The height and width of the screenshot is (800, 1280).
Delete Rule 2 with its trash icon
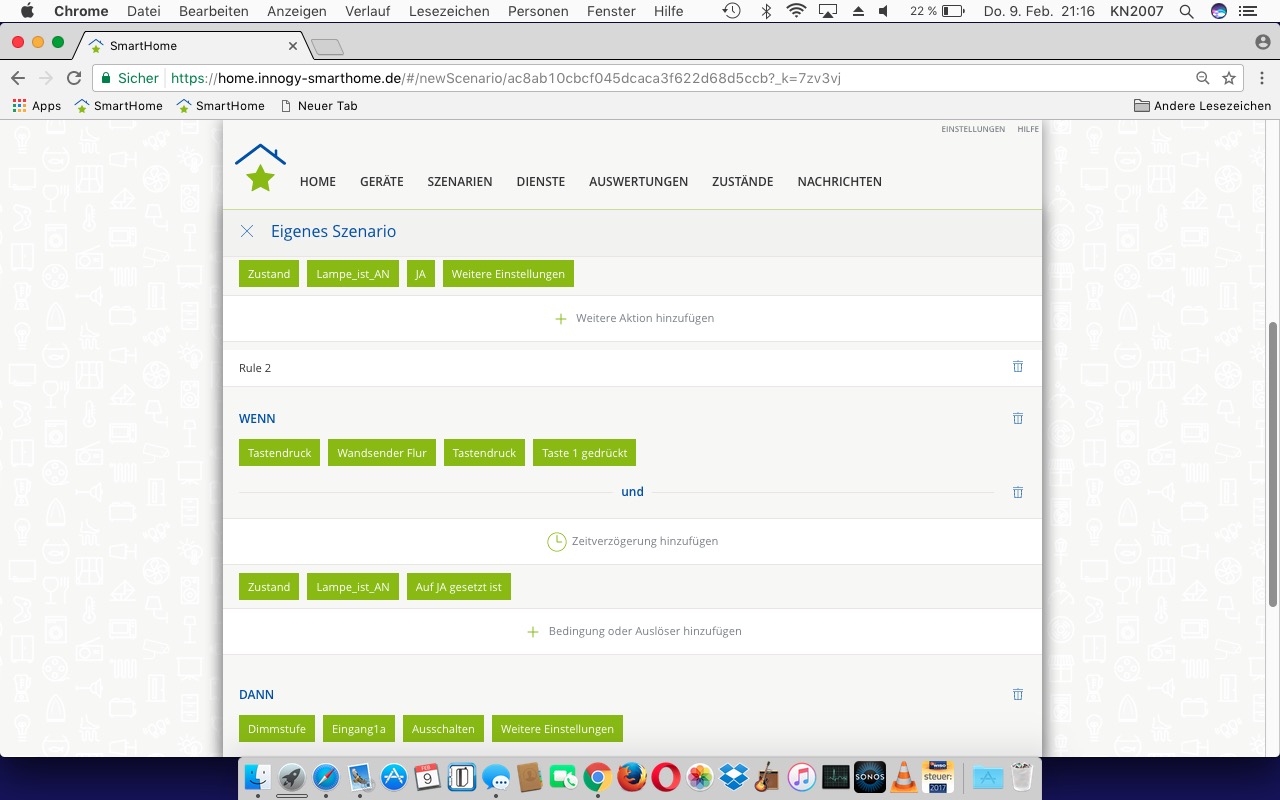[1018, 367]
